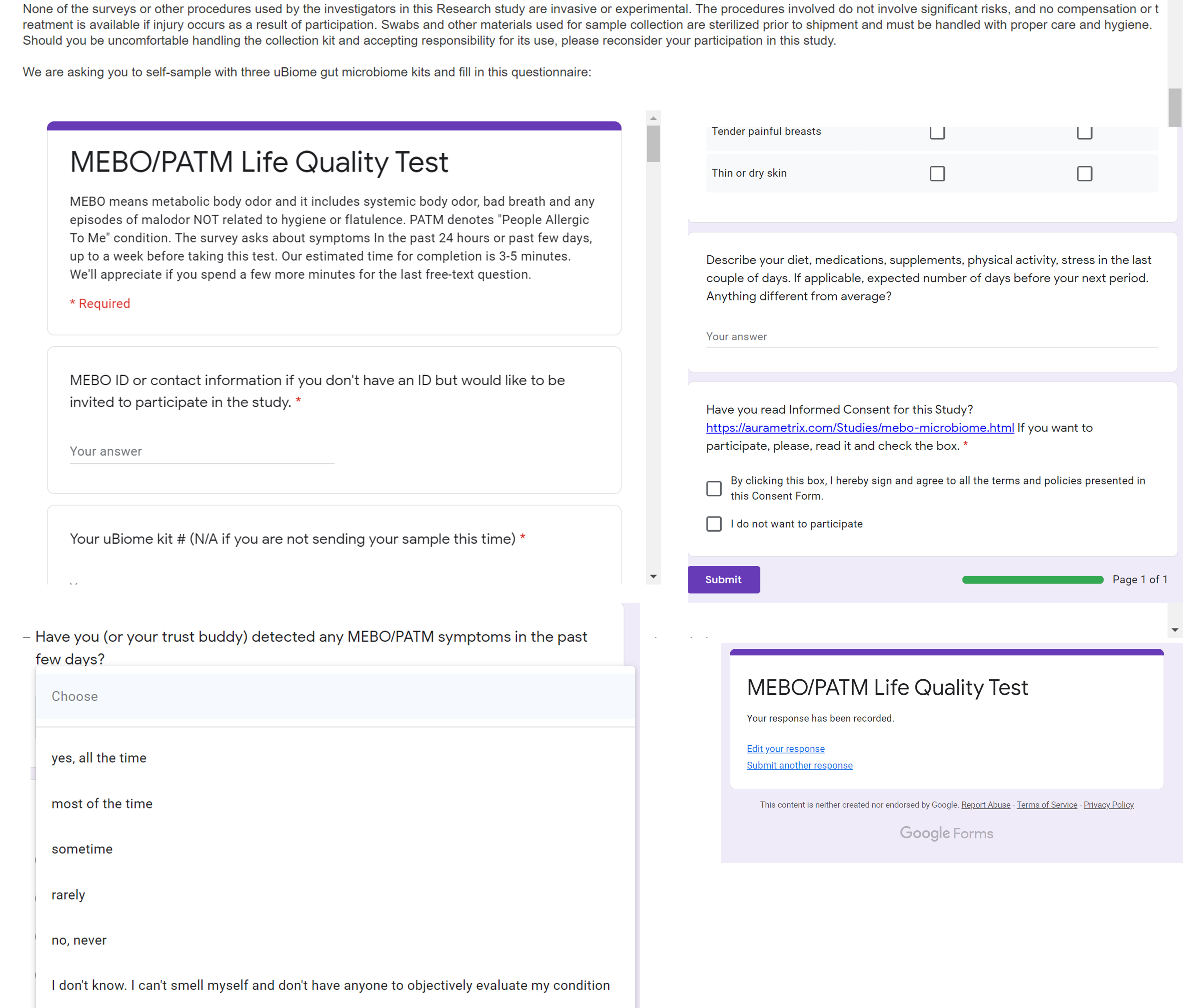Select 'Choose' in the symptoms dropdown
This screenshot has height=1008, width=1184.
coord(335,696)
